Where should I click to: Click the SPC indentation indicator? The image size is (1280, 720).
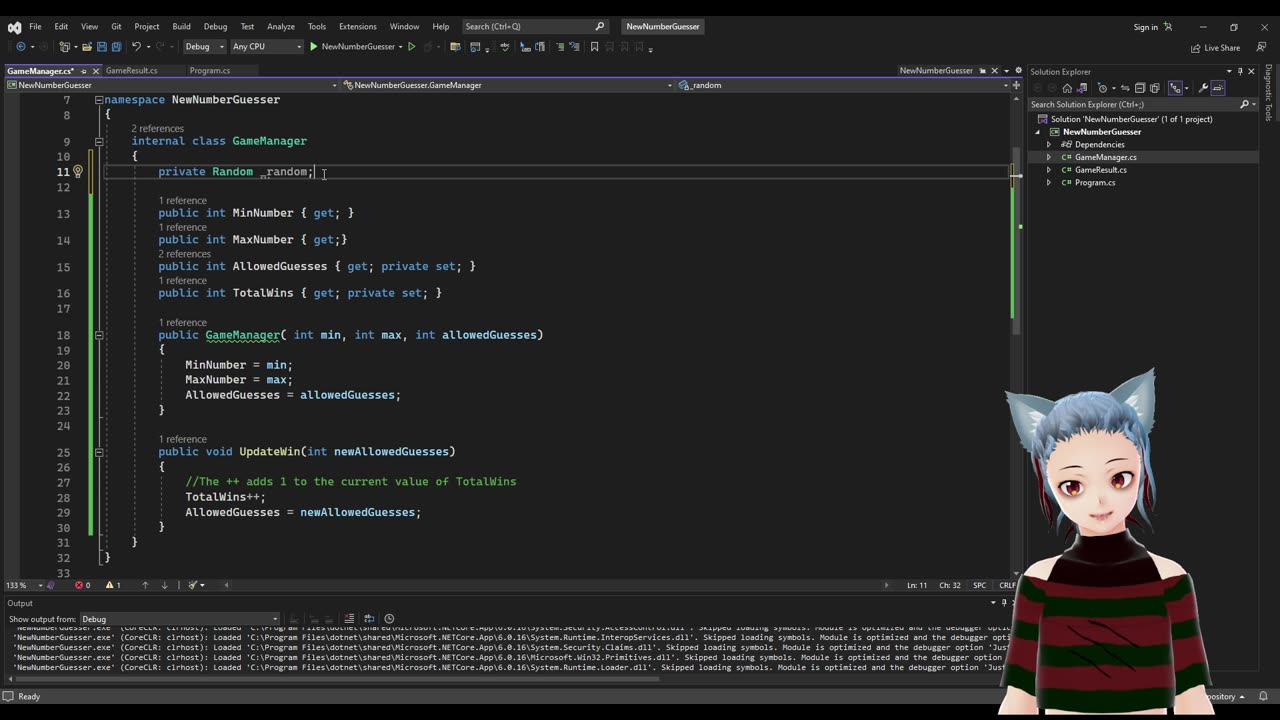click(x=979, y=585)
